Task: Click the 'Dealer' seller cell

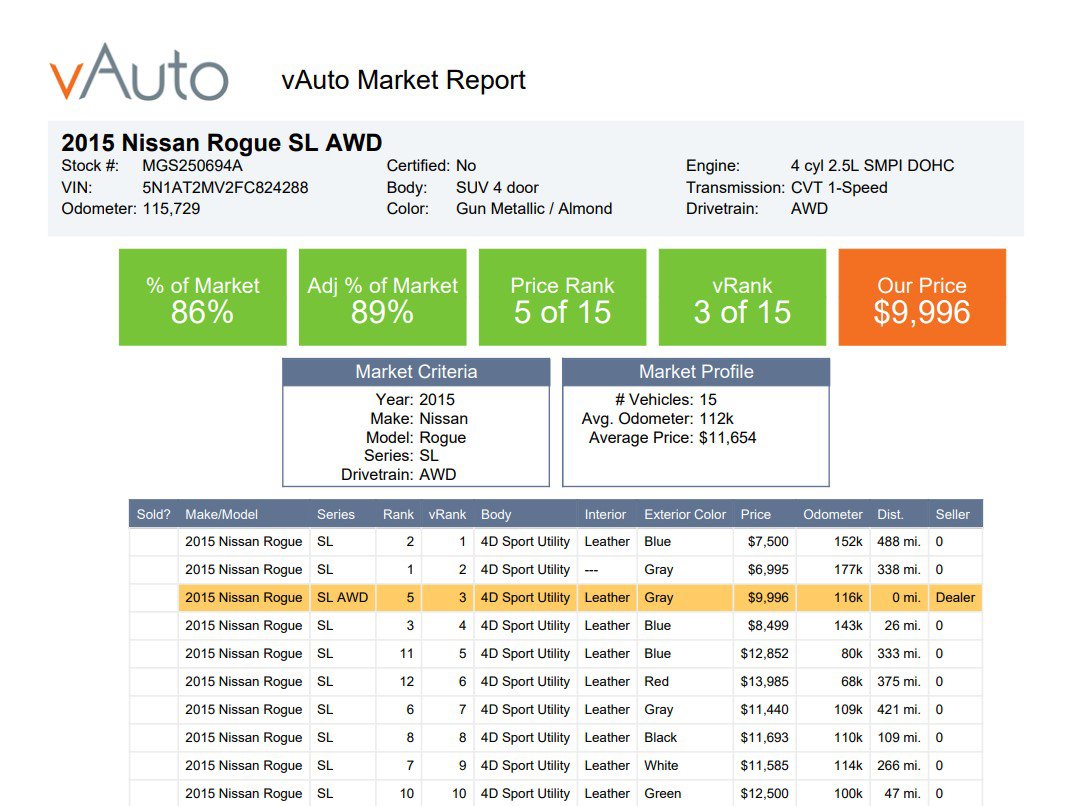Action: [955, 597]
